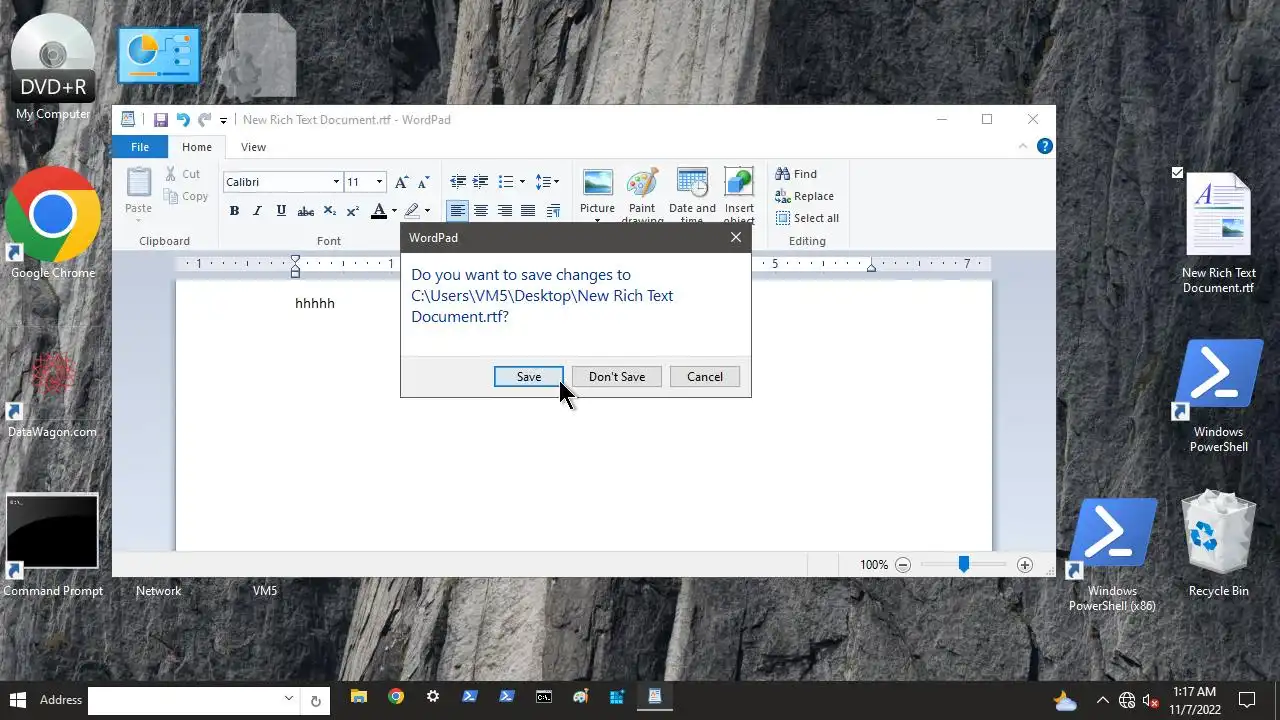Click the Paste clipboard icon
The image size is (1280, 720).
point(139,183)
